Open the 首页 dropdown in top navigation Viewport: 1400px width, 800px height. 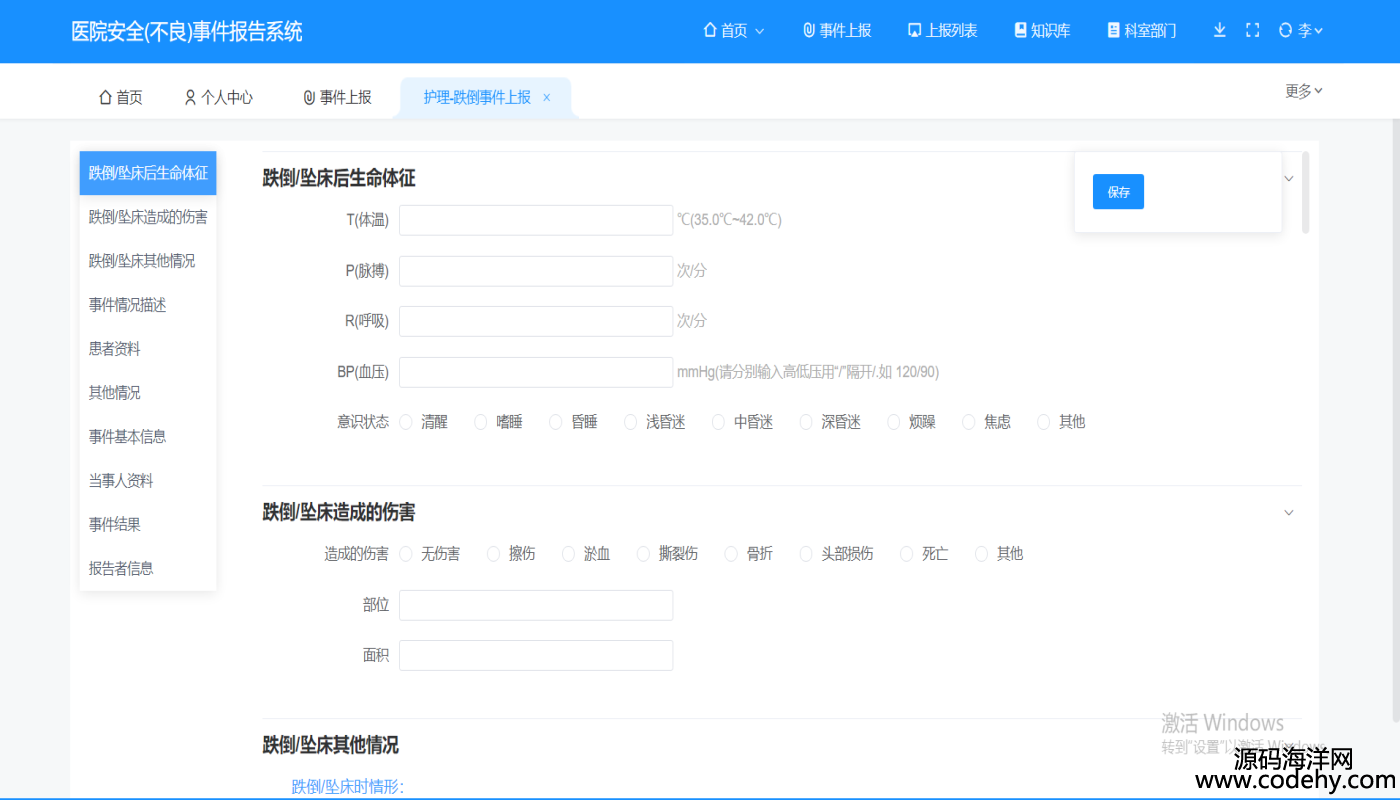735,30
